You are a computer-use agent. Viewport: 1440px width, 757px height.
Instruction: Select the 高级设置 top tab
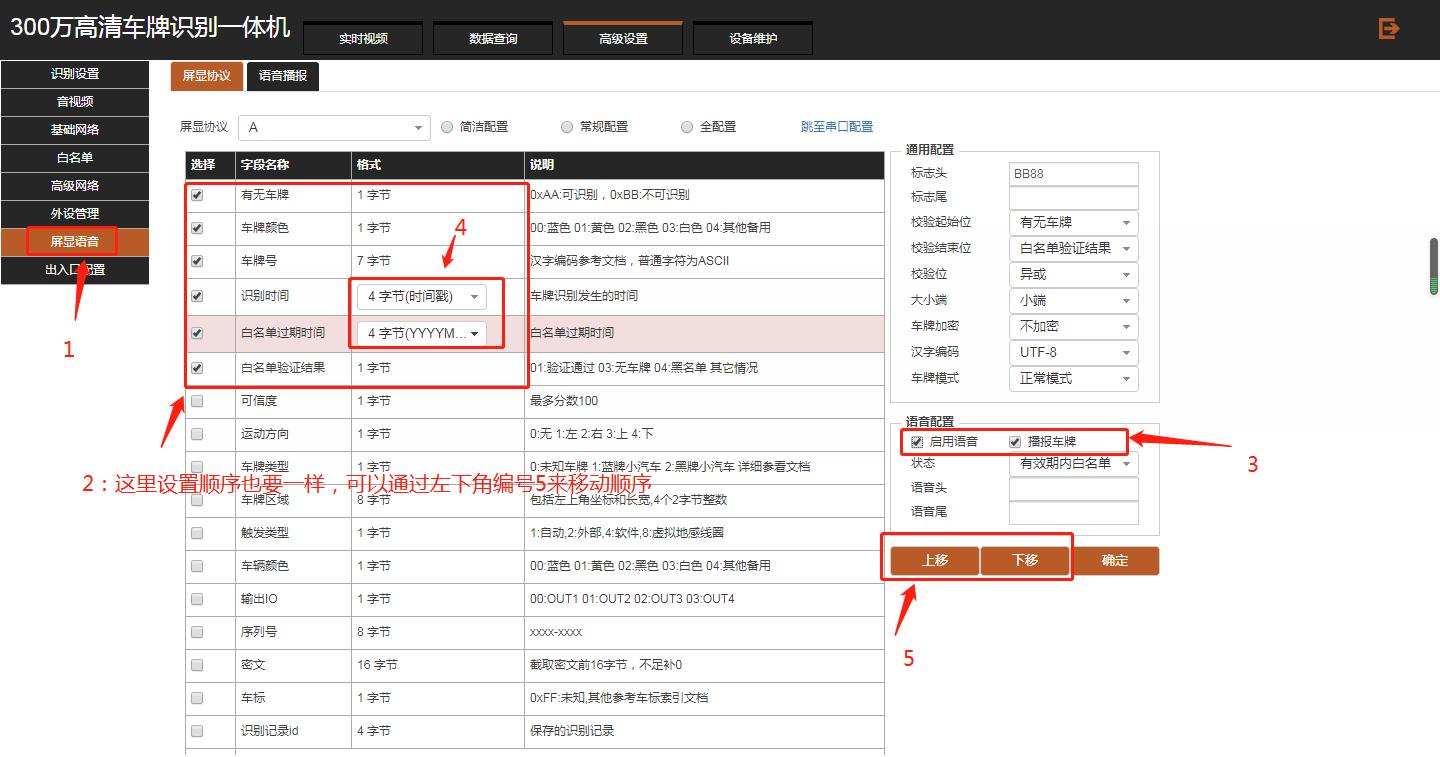pos(623,39)
